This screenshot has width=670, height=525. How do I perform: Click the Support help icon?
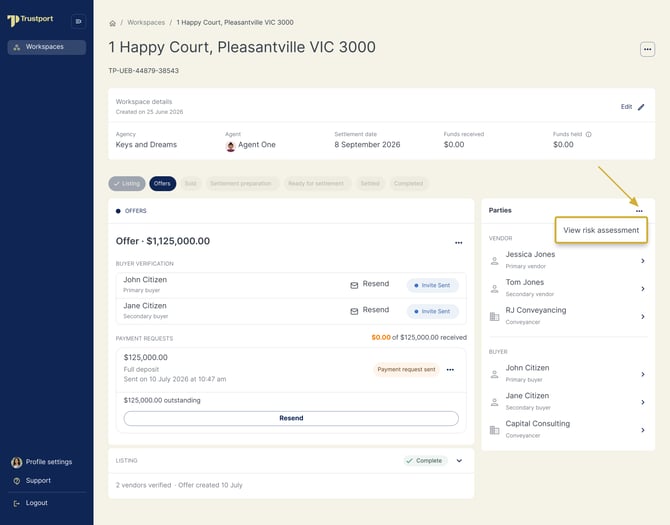17,481
